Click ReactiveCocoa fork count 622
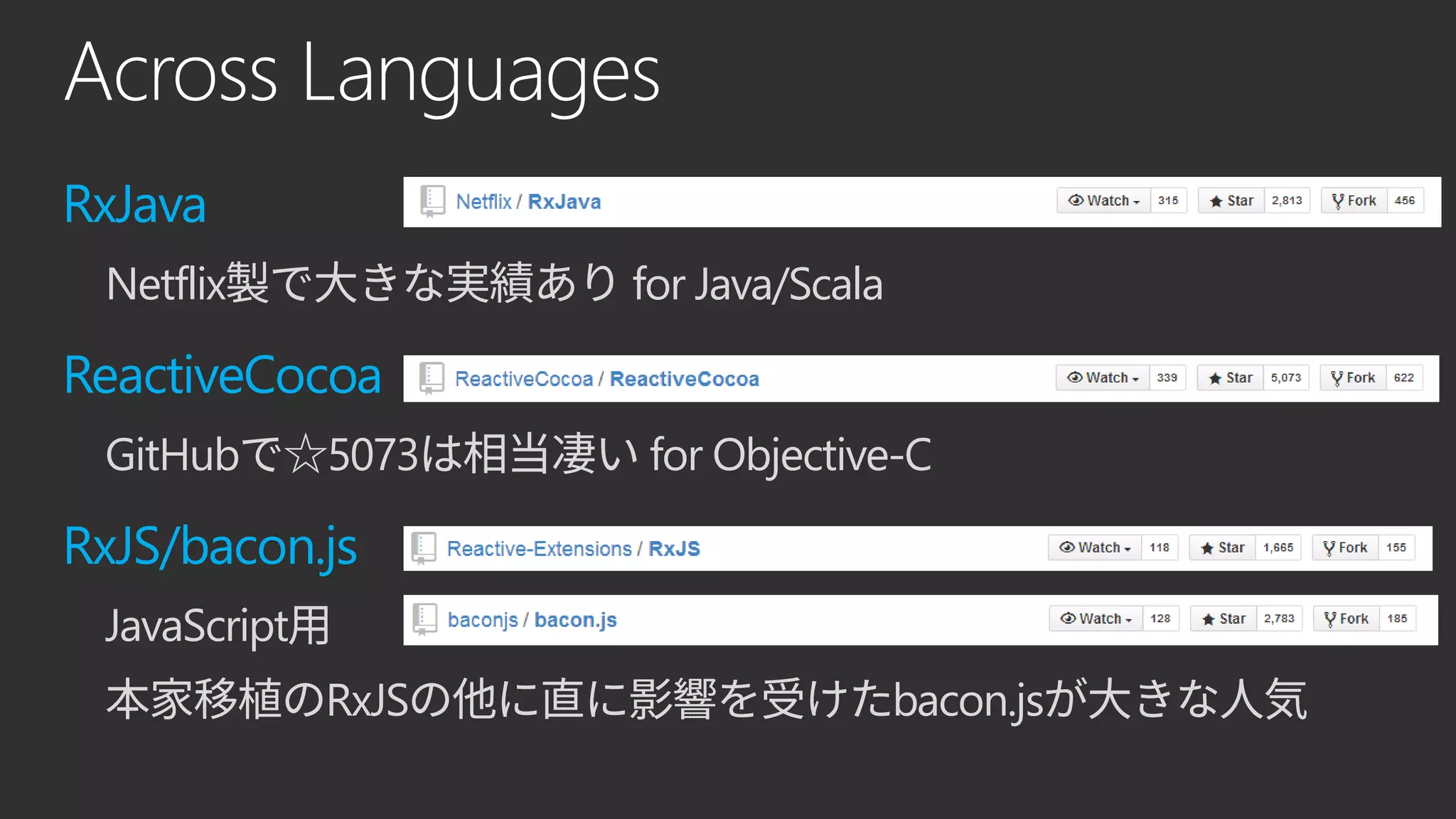The height and width of the screenshot is (819, 1456). (1404, 378)
